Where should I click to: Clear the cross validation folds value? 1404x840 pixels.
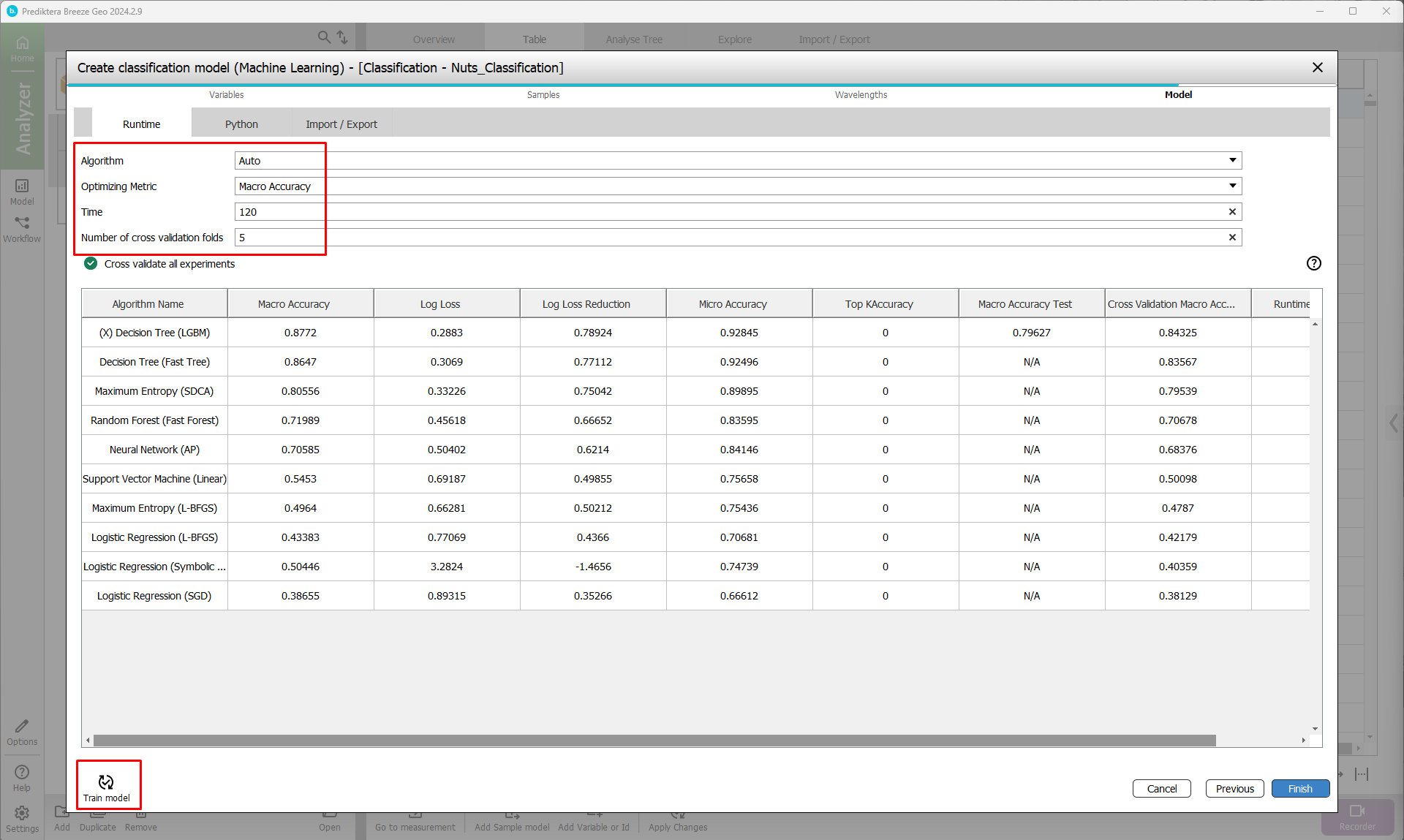coord(1232,238)
